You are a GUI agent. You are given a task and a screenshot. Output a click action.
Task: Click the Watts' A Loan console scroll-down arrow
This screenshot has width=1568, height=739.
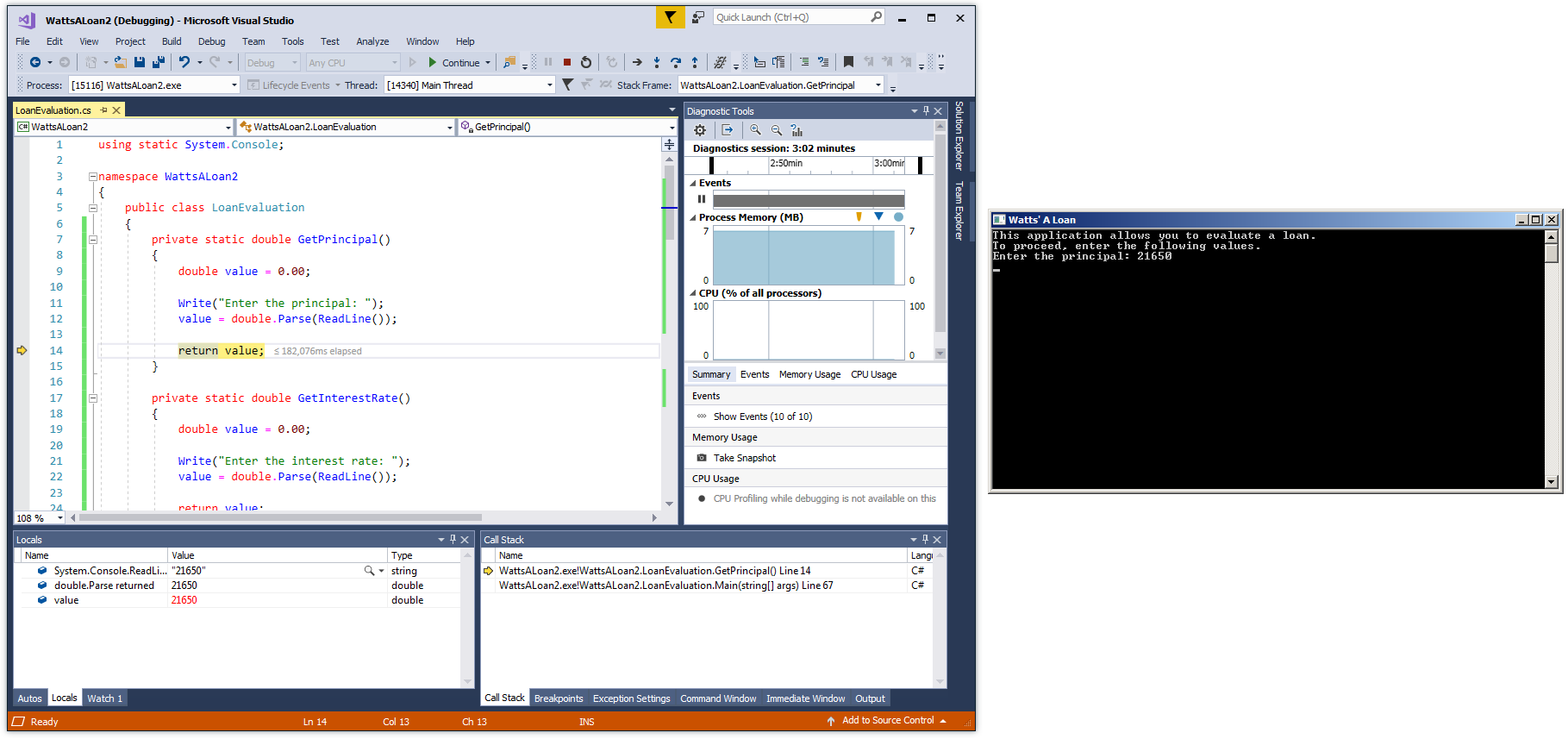(1552, 483)
